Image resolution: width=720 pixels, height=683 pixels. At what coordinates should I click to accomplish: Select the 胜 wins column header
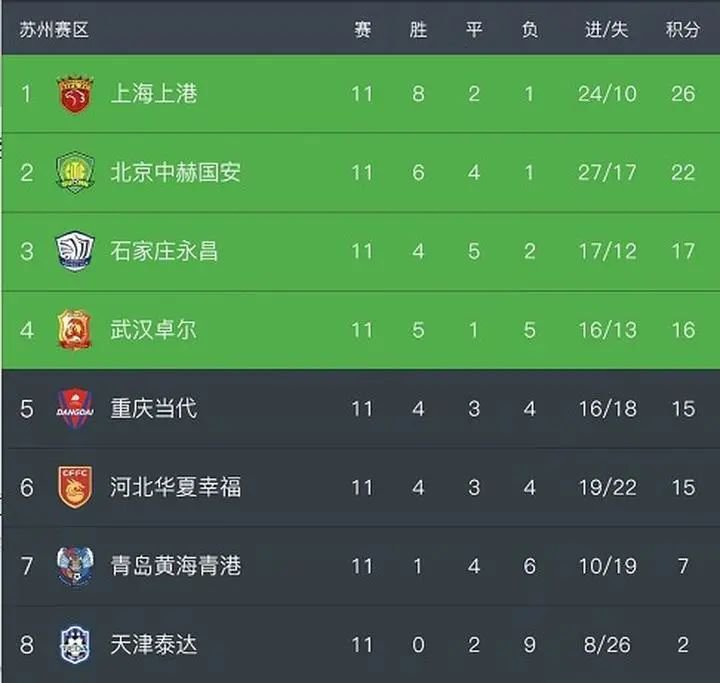point(418,30)
